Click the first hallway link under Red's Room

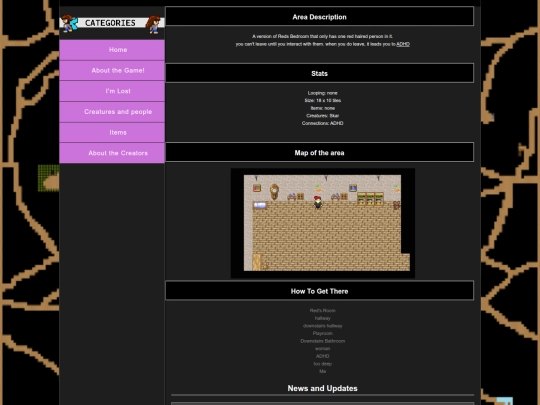coord(323,318)
